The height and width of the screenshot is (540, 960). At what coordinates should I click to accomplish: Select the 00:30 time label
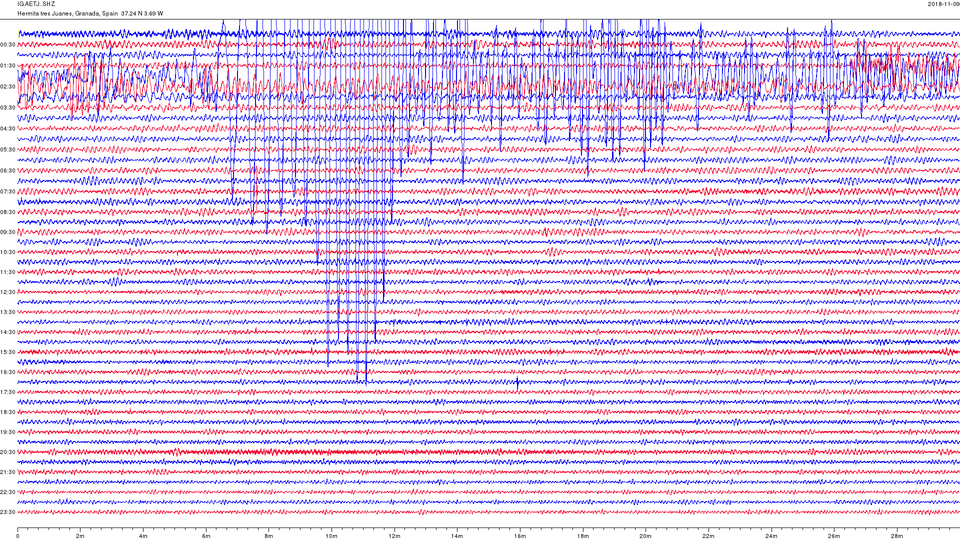[x=8, y=45]
